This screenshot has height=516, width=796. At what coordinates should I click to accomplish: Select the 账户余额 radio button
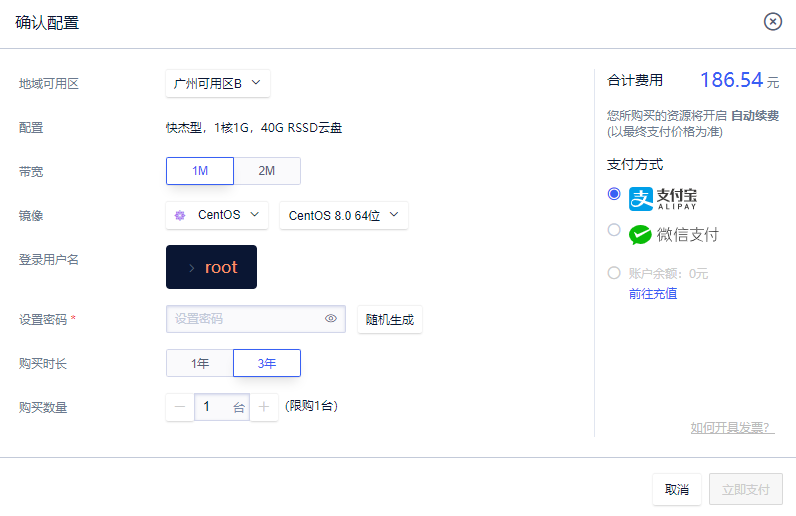(x=614, y=273)
